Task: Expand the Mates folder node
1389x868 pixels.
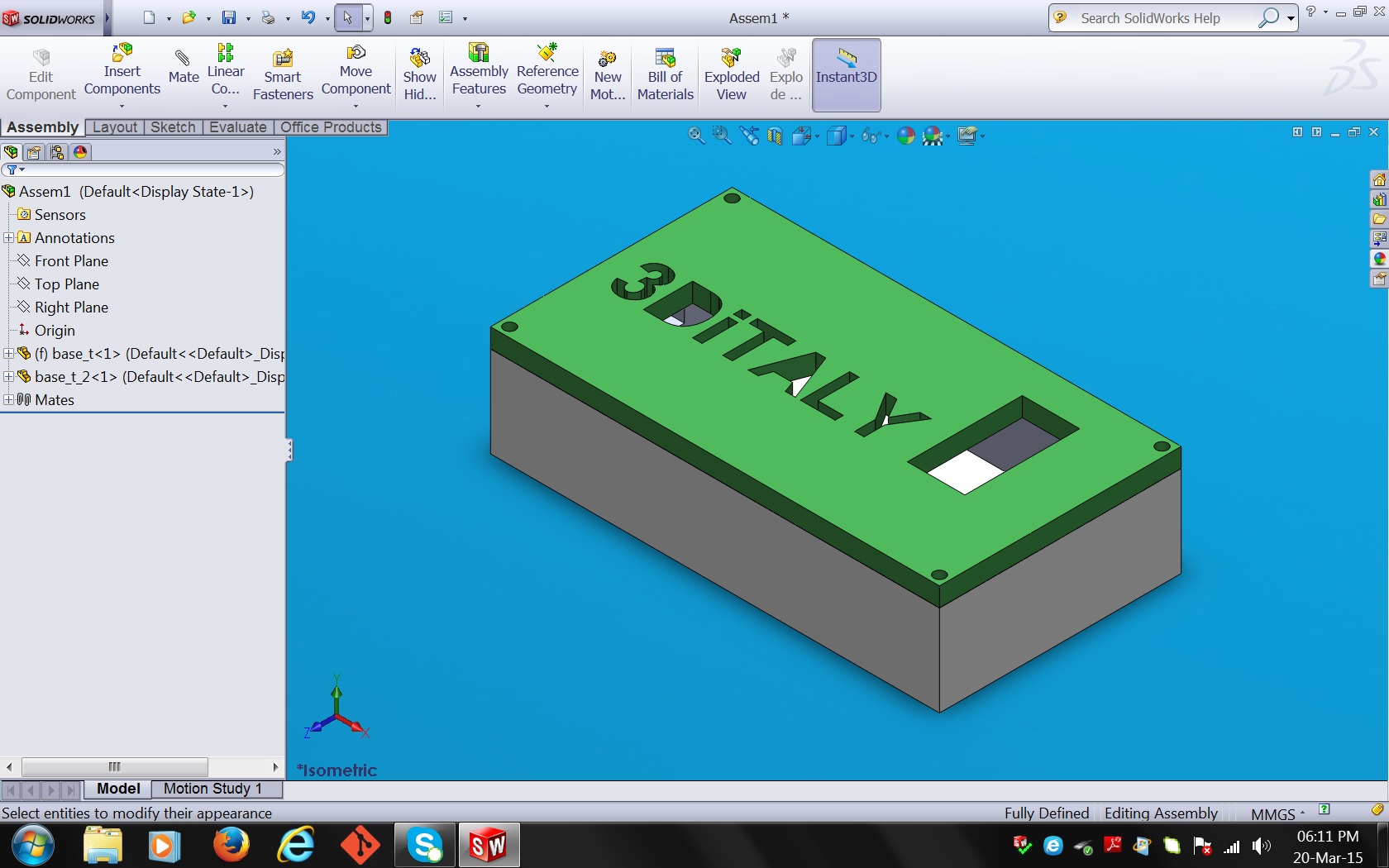Action: click(8, 400)
